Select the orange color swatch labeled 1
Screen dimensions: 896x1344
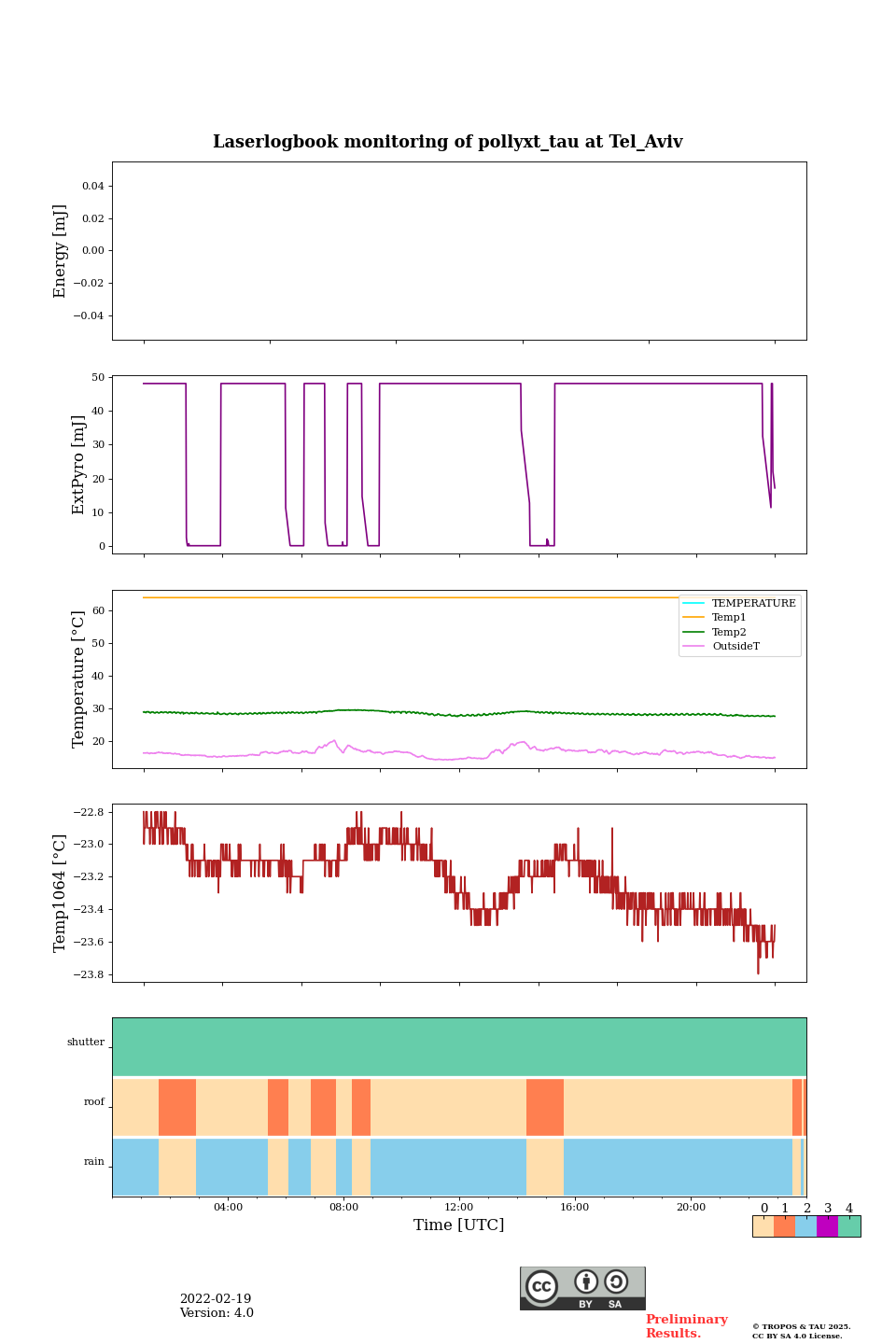pos(784,1226)
